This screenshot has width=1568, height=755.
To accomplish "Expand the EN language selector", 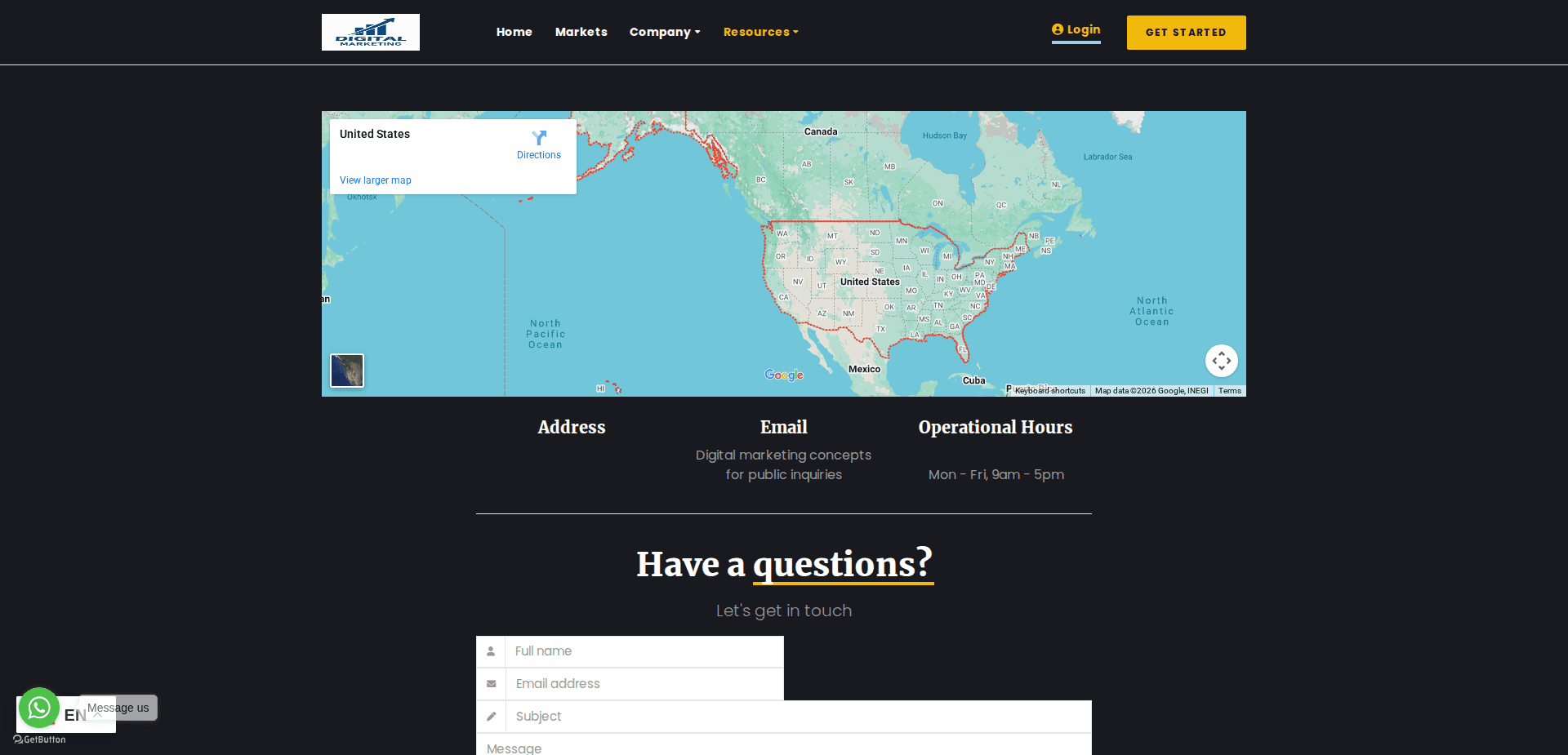I will tap(74, 714).
